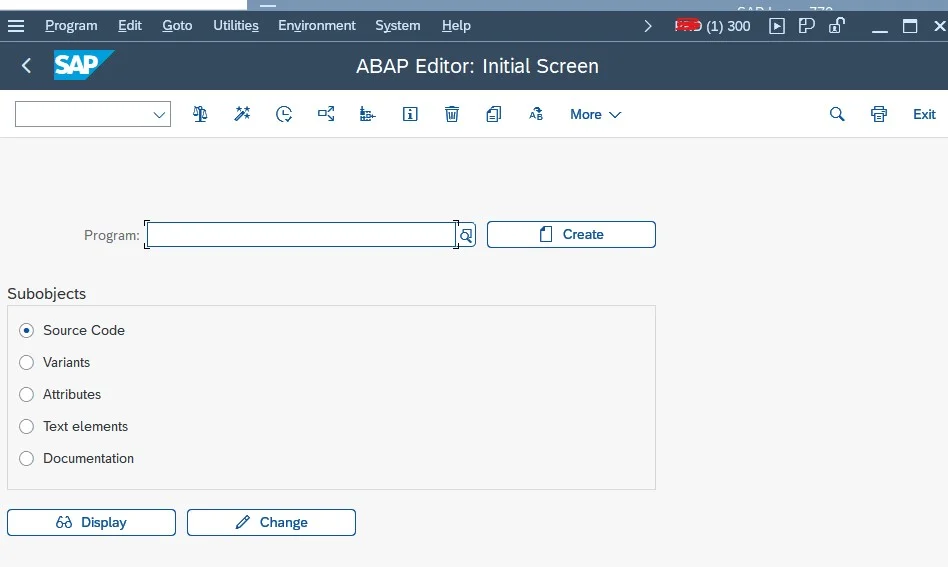Open the Edit menu
The width and height of the screenshot is (948, 567).
click(x=129, y=26)
